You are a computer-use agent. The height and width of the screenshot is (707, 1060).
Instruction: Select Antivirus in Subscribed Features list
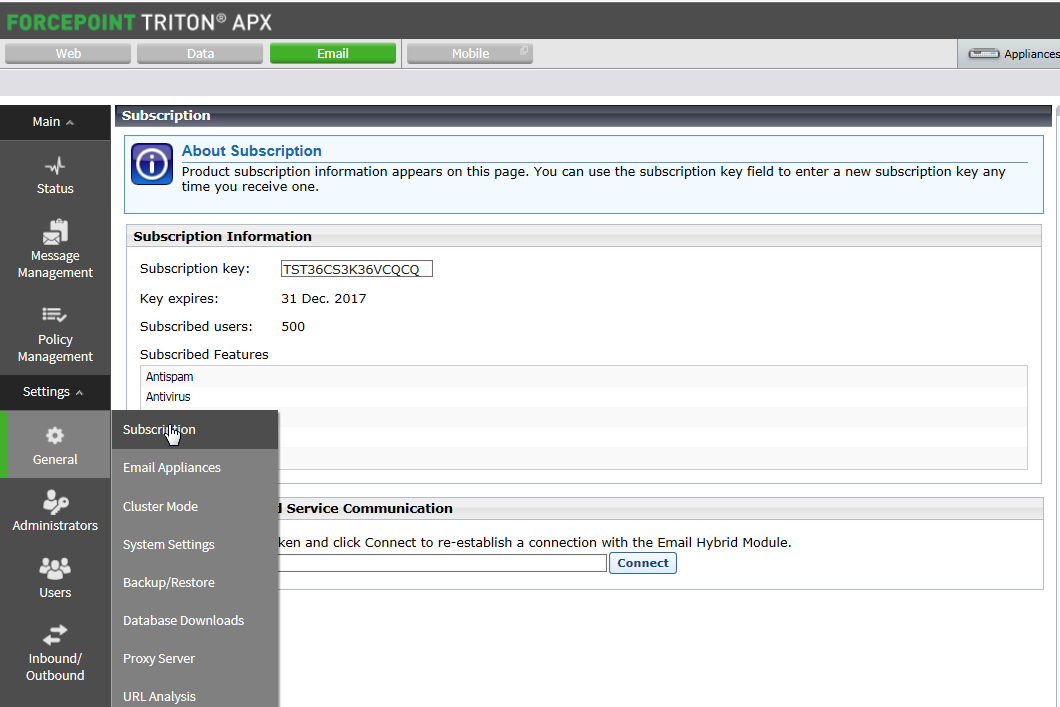point(584,397)
